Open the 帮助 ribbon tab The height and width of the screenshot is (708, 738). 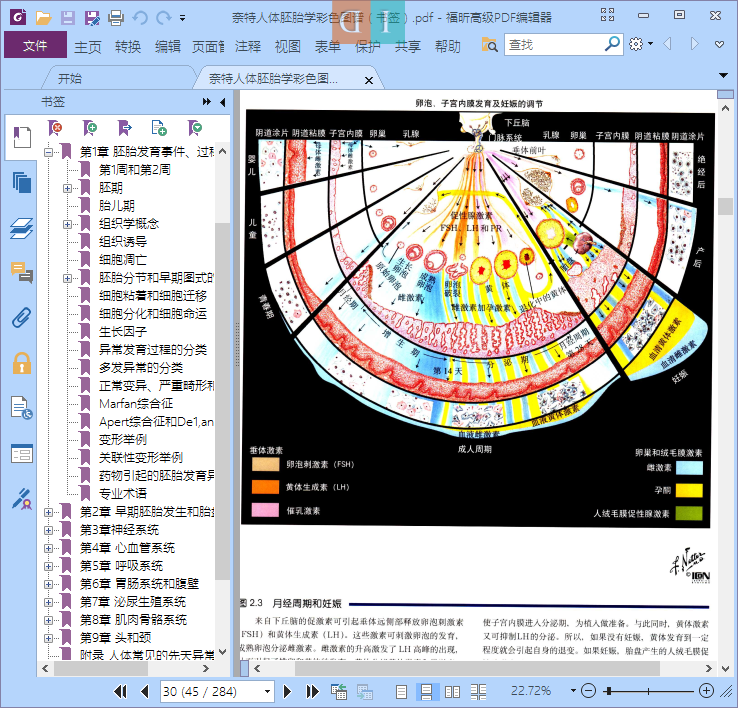[448, 47]
